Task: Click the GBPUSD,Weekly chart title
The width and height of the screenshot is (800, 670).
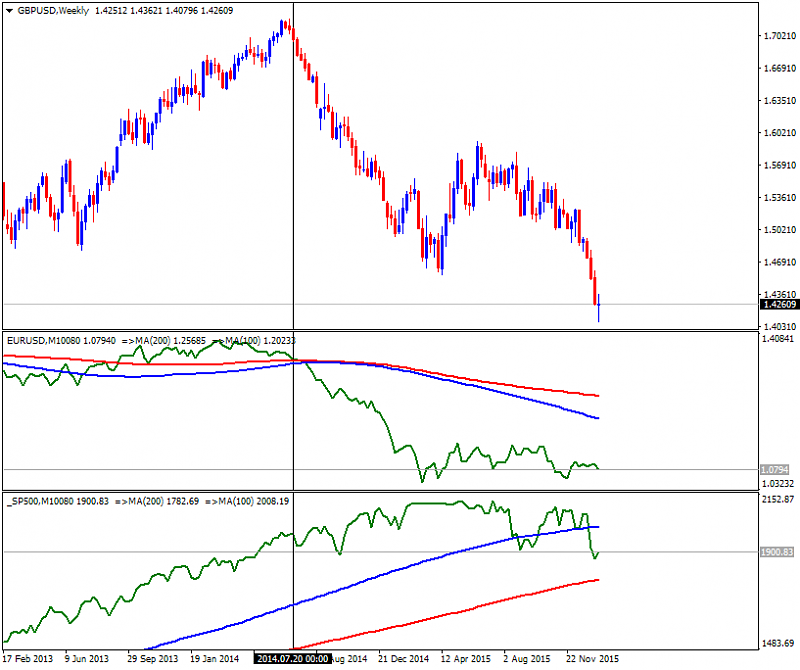Action: (x=51, y=10)
